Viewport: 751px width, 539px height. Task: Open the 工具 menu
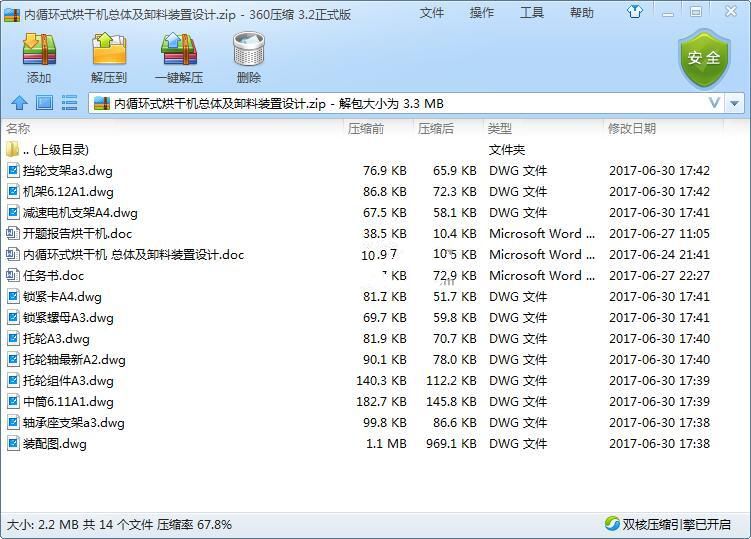tap(532, 13)
